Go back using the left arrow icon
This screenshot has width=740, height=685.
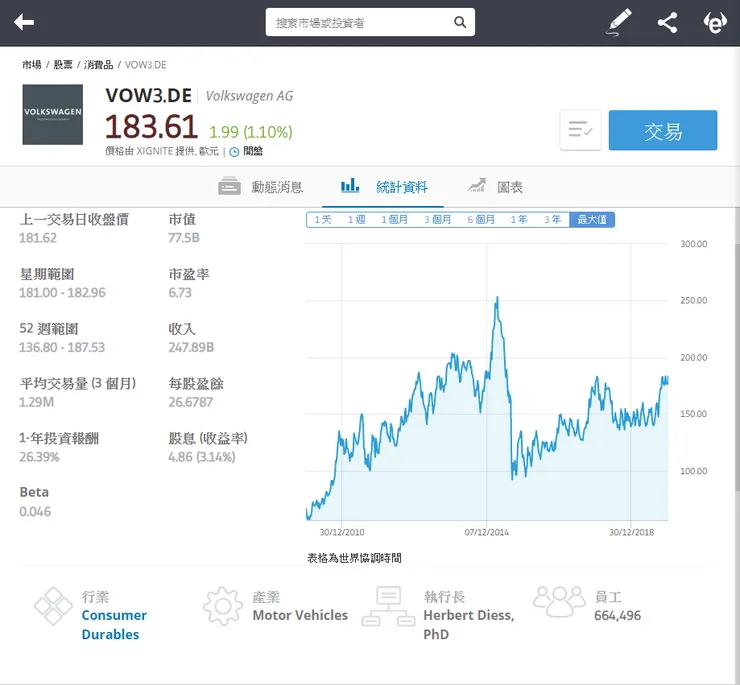(24, 22)
